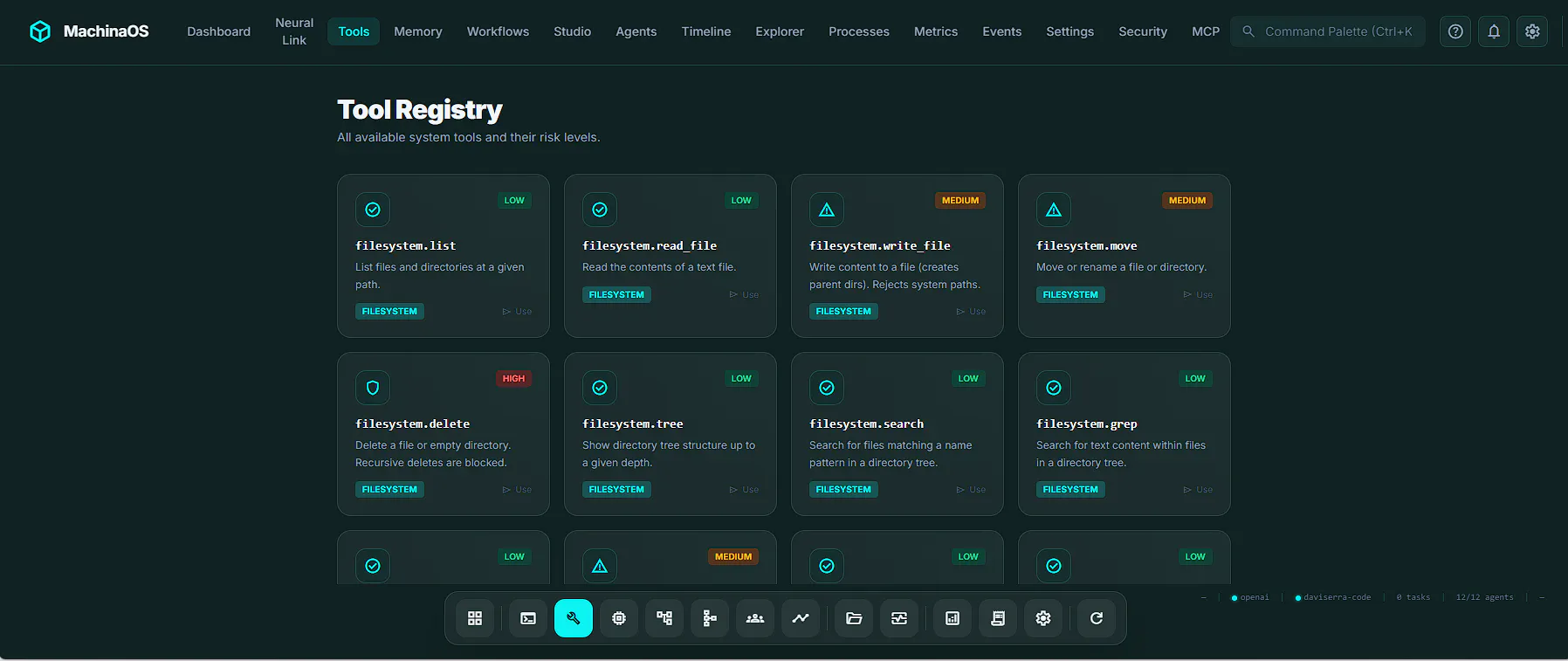1568x661 pixels.
Task: Open the Studio tab
Action: [573, 31]
